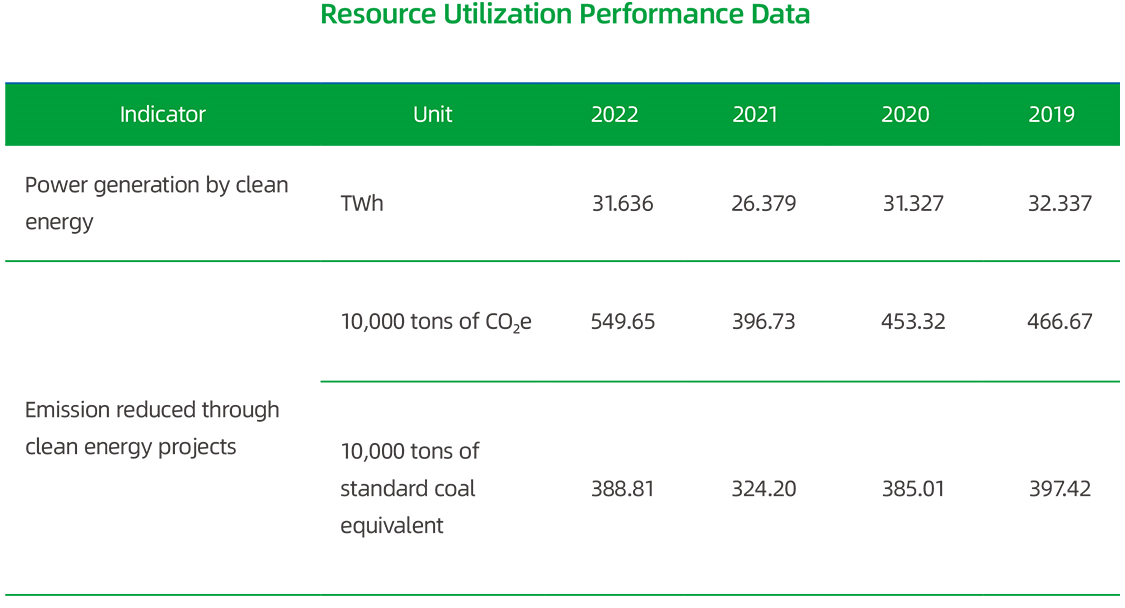The height and width of the screenshot is (608, 1125).
Task: Select the 453.32 value under 2020
Action: point(914,322)
